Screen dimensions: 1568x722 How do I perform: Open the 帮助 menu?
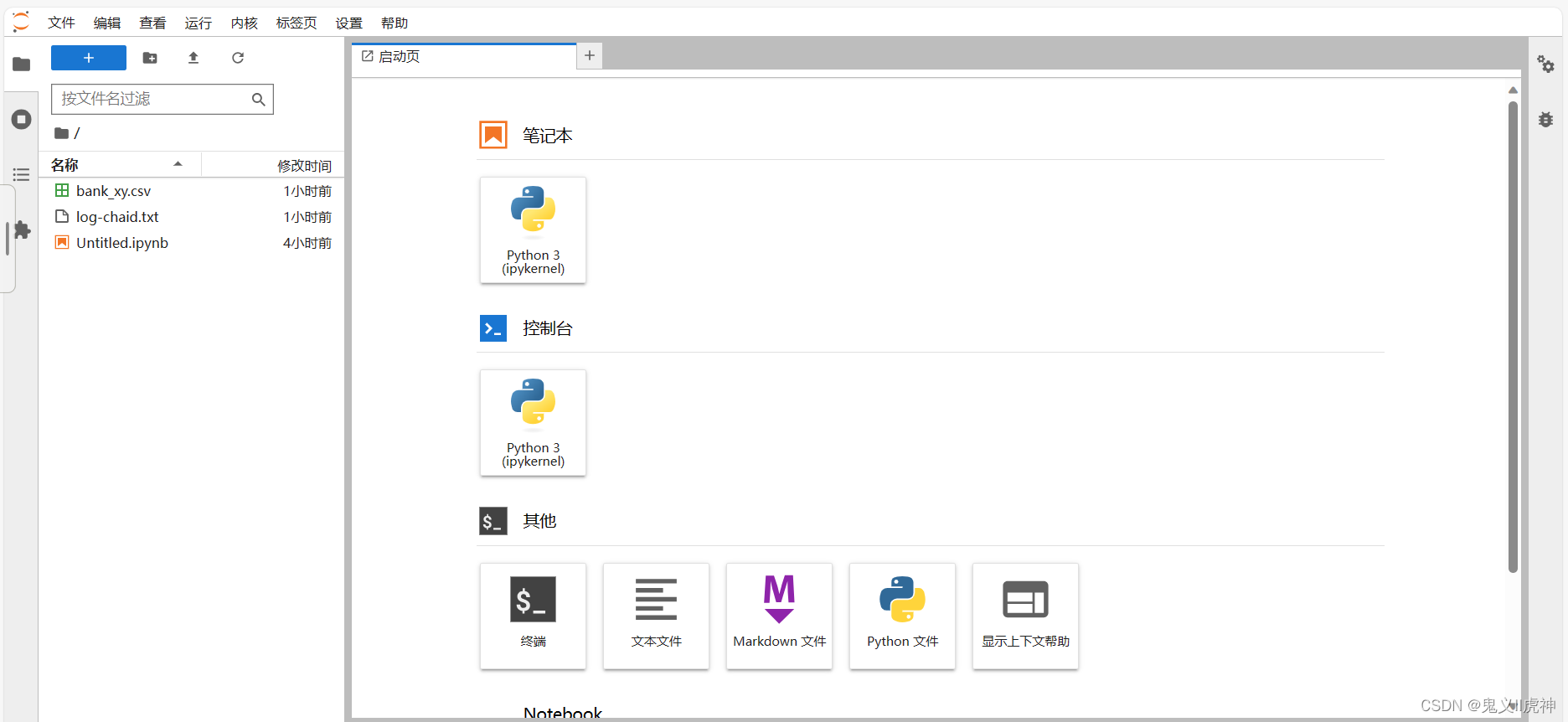[x=395, y=23]
